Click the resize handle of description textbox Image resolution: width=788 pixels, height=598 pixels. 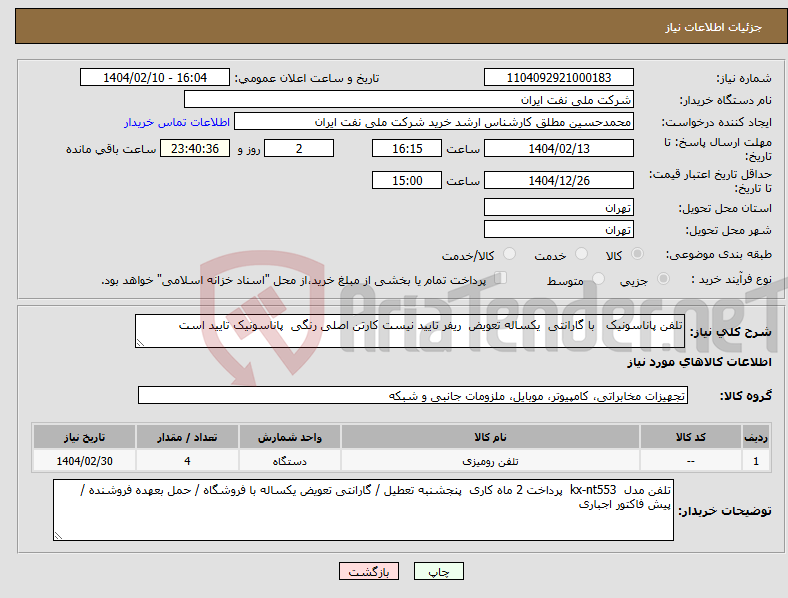[140, 343]
